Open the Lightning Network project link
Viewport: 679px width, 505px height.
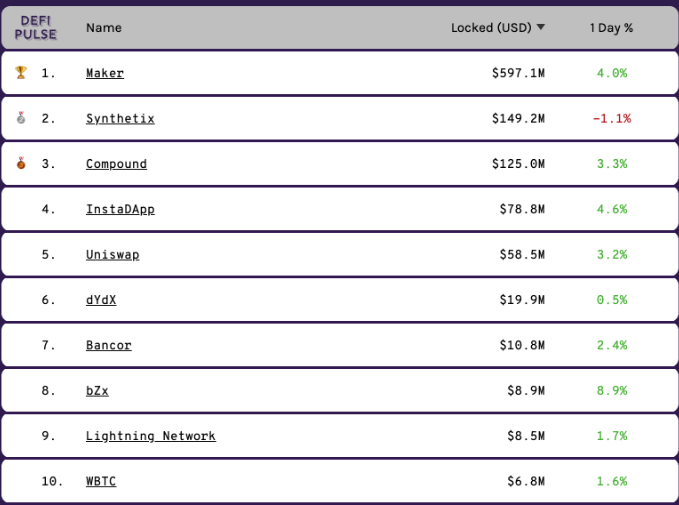click(151, 436)
